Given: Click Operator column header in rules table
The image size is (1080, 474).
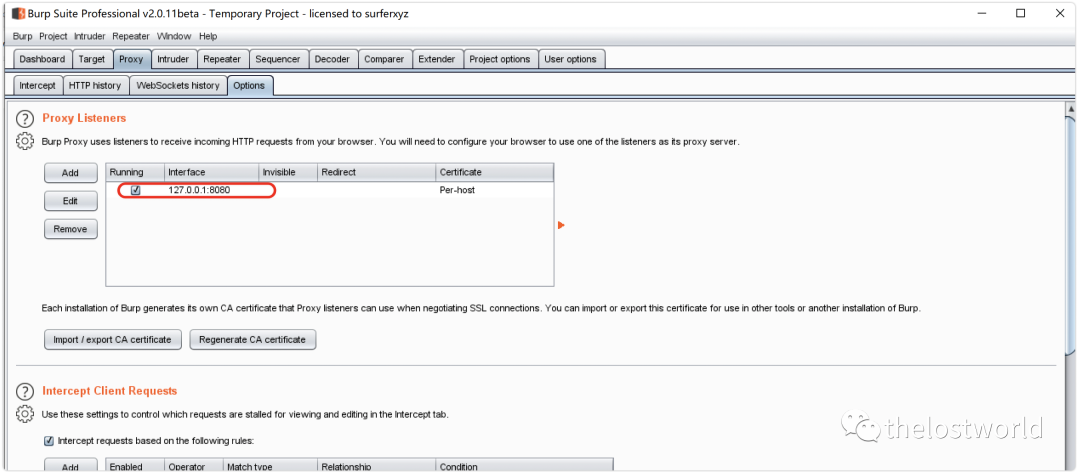Looking at the screenshot, I should pos(194,466).
